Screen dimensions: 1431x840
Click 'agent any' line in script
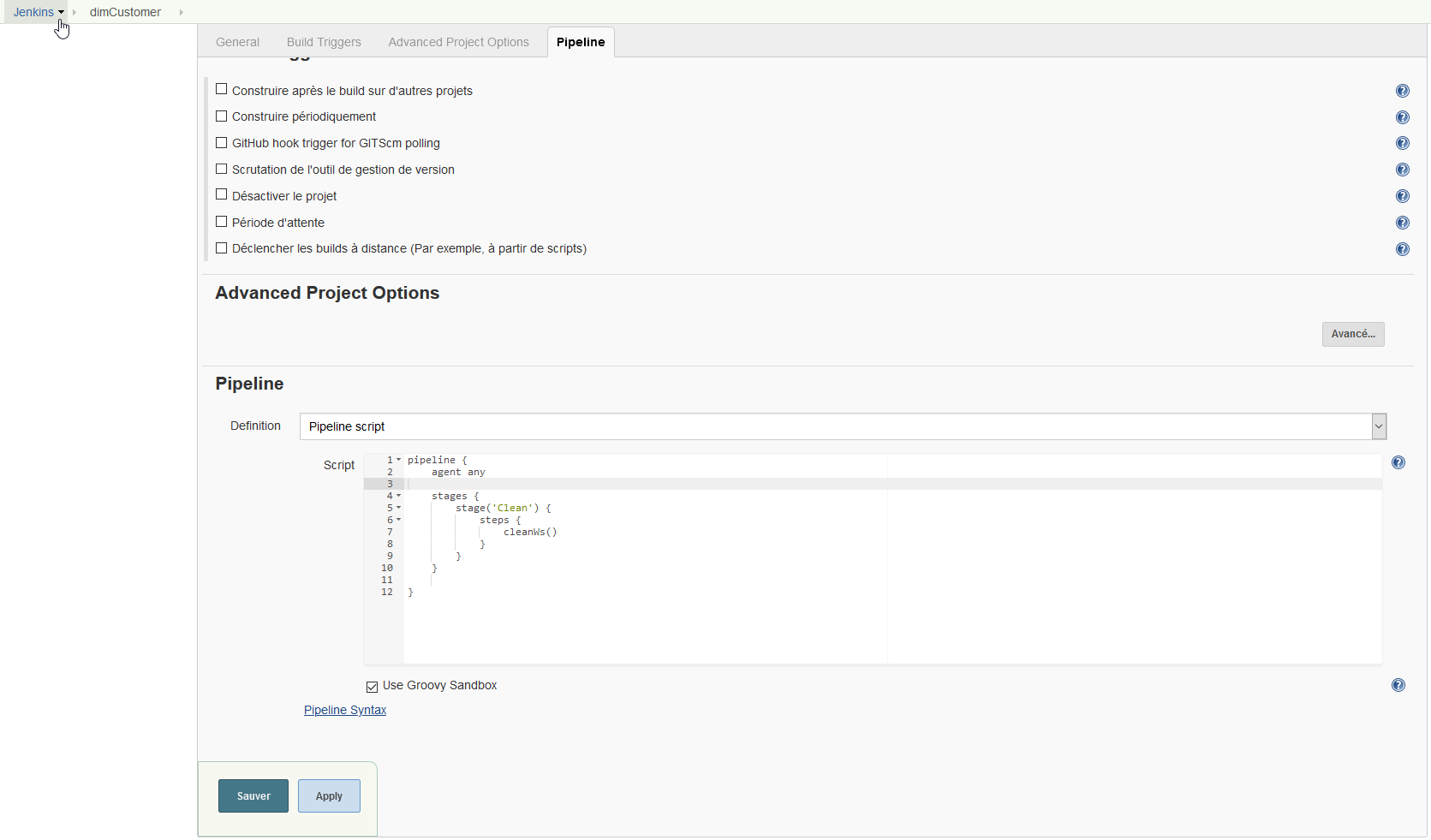[458, 472]
